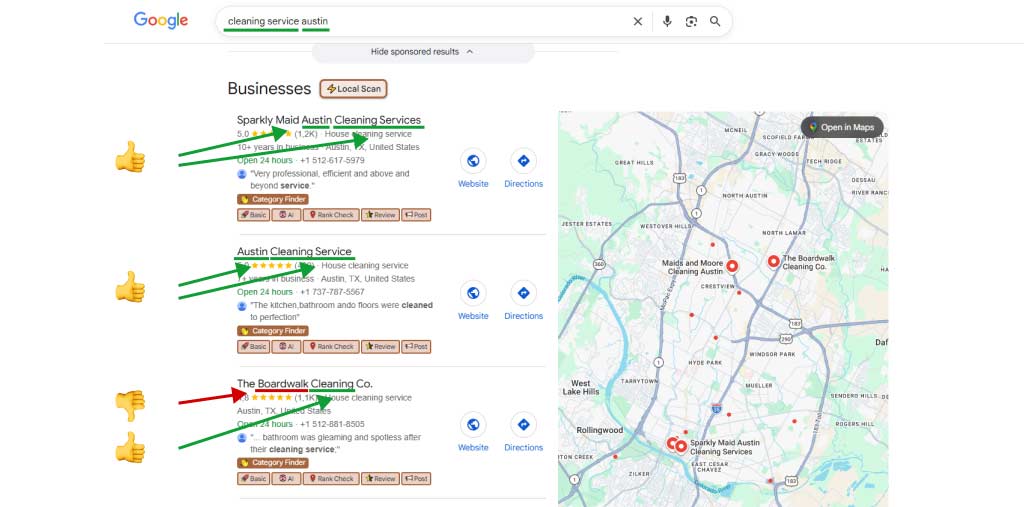This screenshot has height=507, width=1024.
Task: Open the Sparkly Maid Website globe icon
Action: pos(473,161)
